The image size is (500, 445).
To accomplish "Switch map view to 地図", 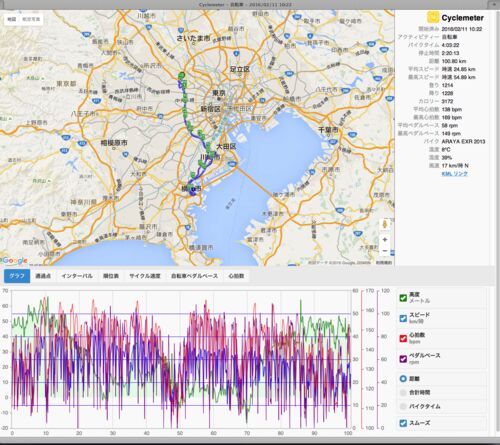I will [12, 19].
